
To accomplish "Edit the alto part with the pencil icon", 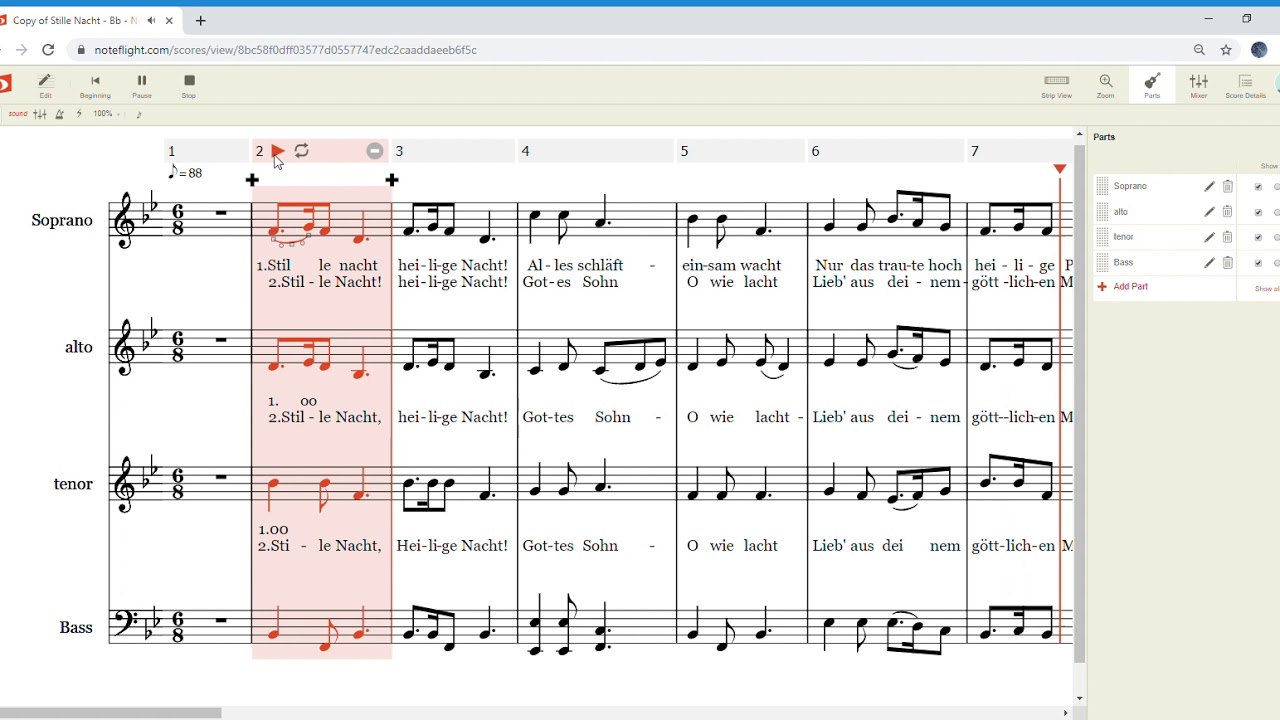I will [1209, 212].
